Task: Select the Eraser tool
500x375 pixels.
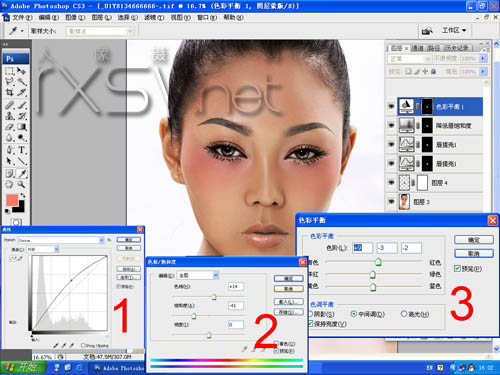Action: point(9,127)
